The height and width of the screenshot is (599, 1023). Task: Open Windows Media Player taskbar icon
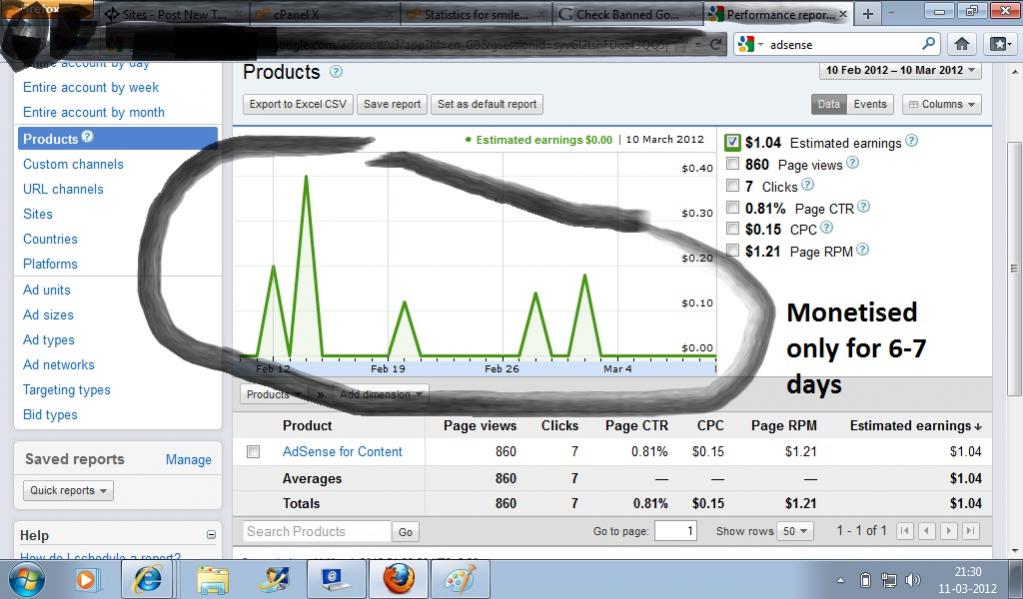pyautogui.click(x=87, y=579)
